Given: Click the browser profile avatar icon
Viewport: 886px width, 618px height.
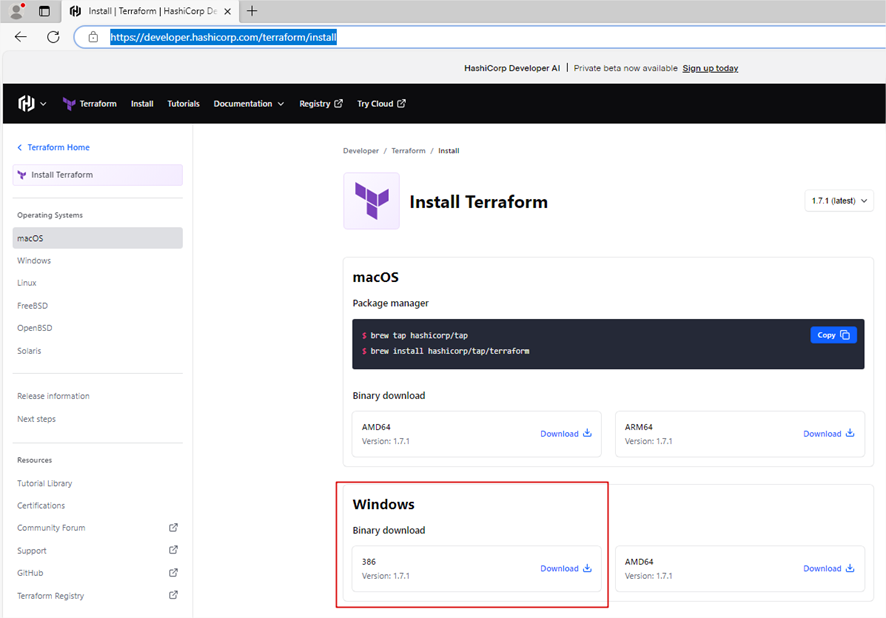Looking at the screenshot, I should point(17,11).
